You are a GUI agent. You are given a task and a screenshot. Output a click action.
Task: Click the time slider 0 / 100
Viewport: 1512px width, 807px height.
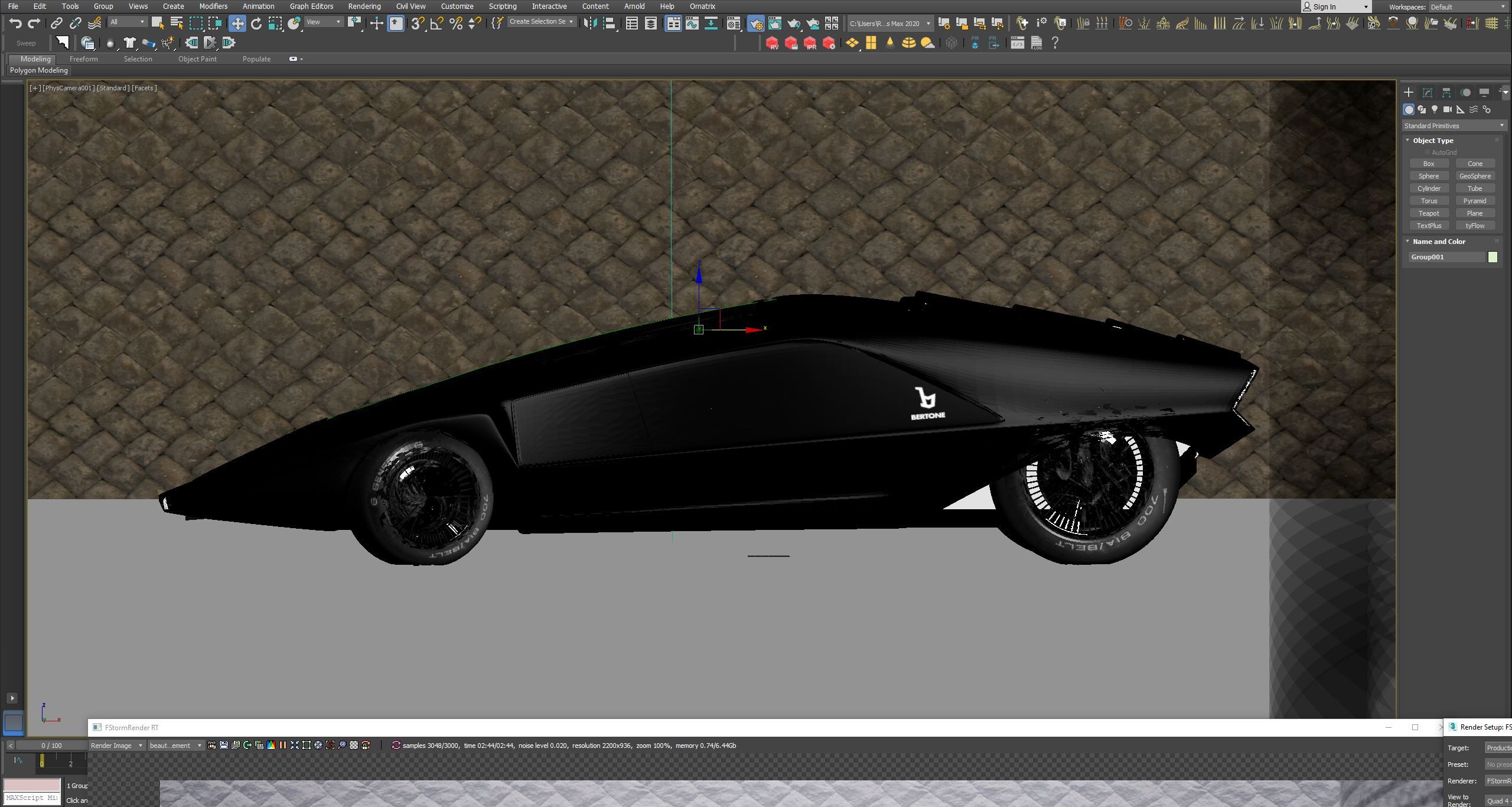click(51, 746)
